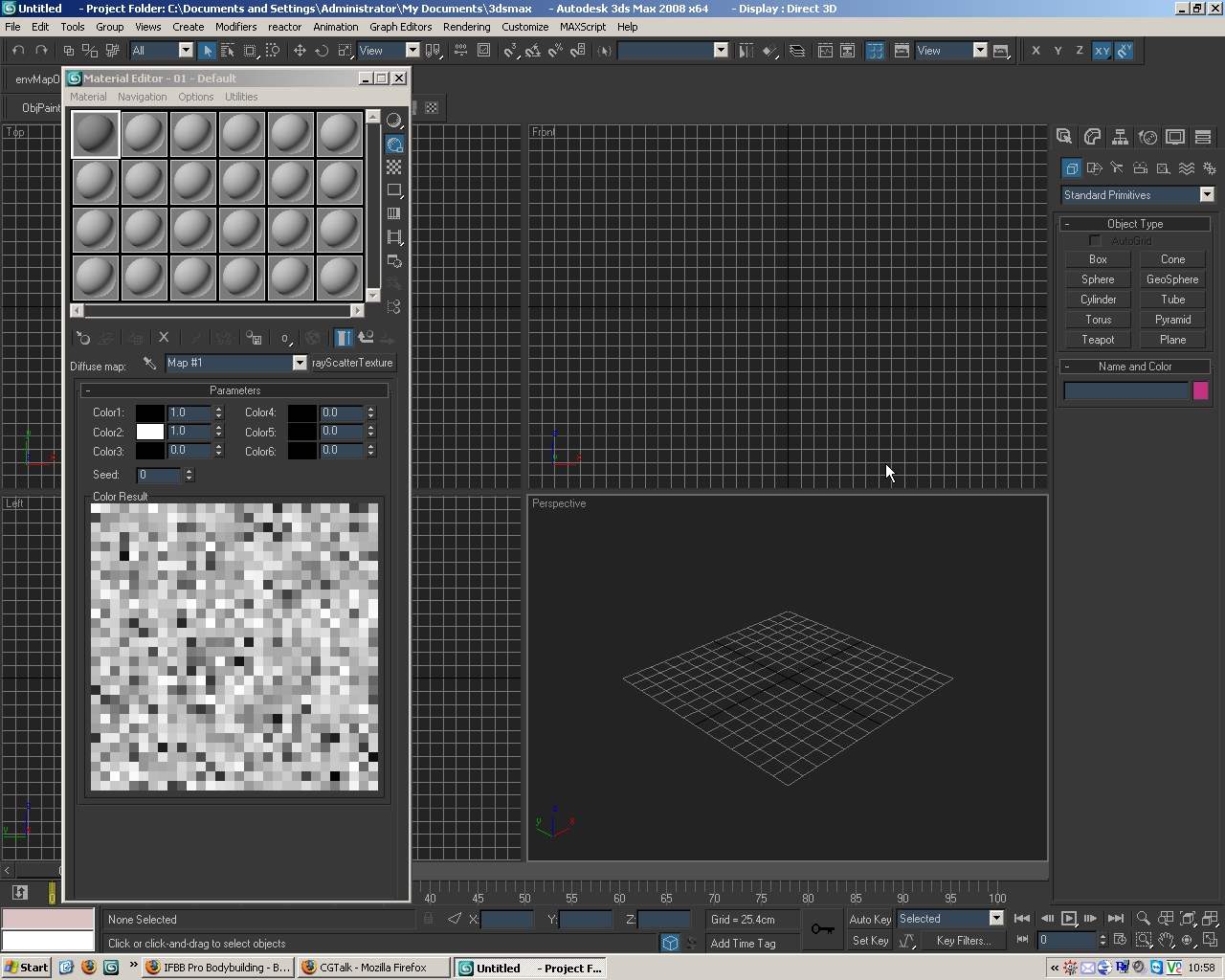Click the white Color2 swatch
The width and height of the screenshot is (1225, 980).
click(150, 432)
